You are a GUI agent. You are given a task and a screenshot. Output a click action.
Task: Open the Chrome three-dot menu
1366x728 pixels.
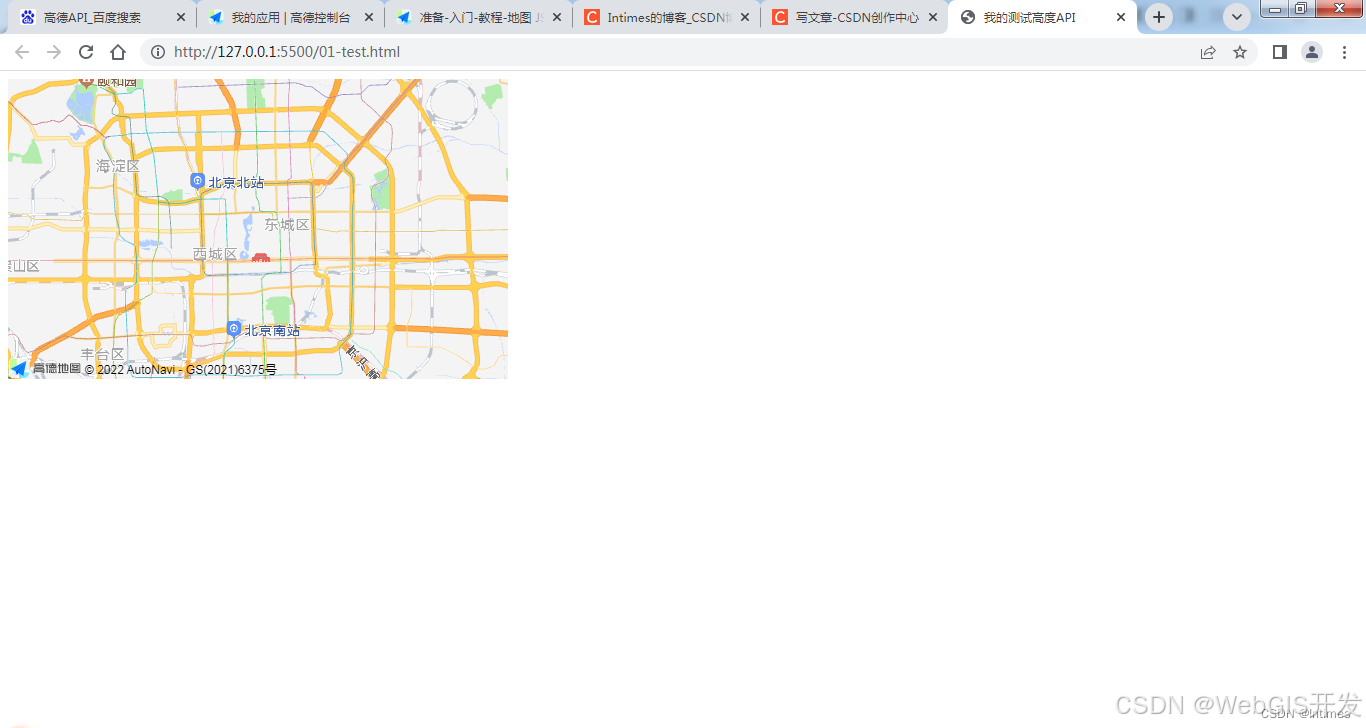click(x=1345, y=52)
